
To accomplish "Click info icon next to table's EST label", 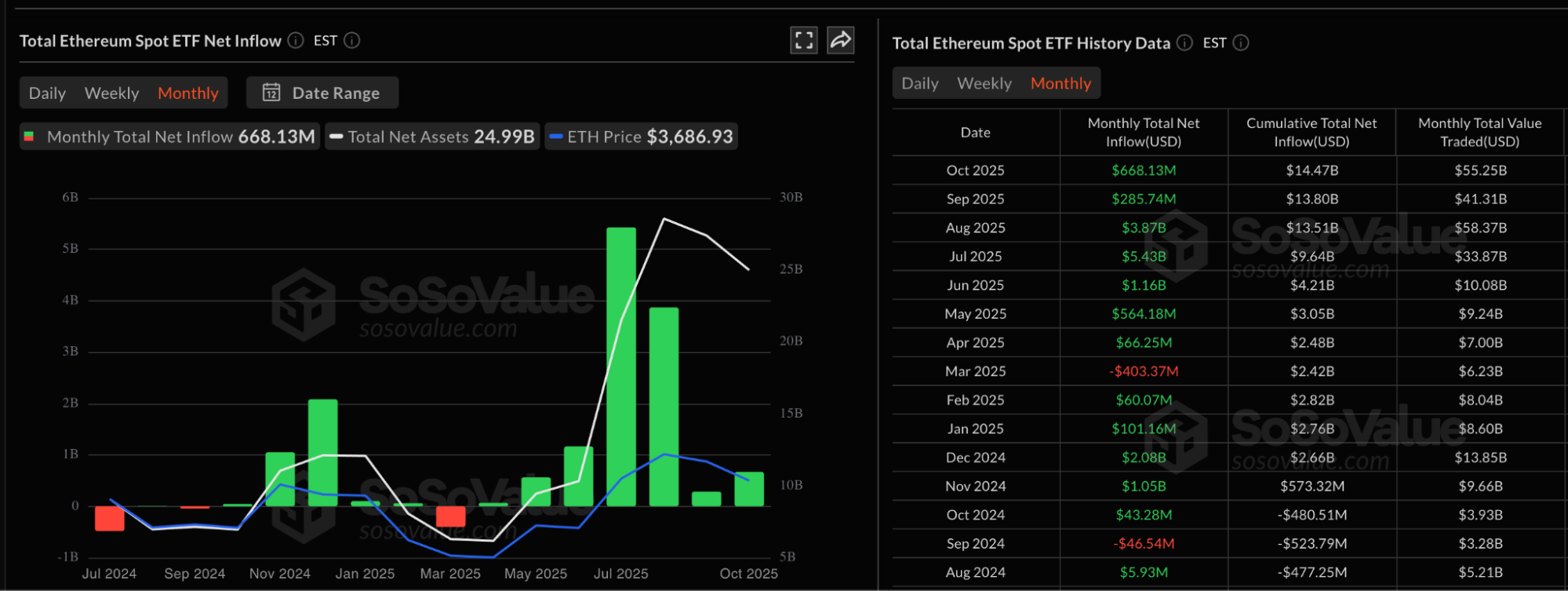I will 1241,42.
